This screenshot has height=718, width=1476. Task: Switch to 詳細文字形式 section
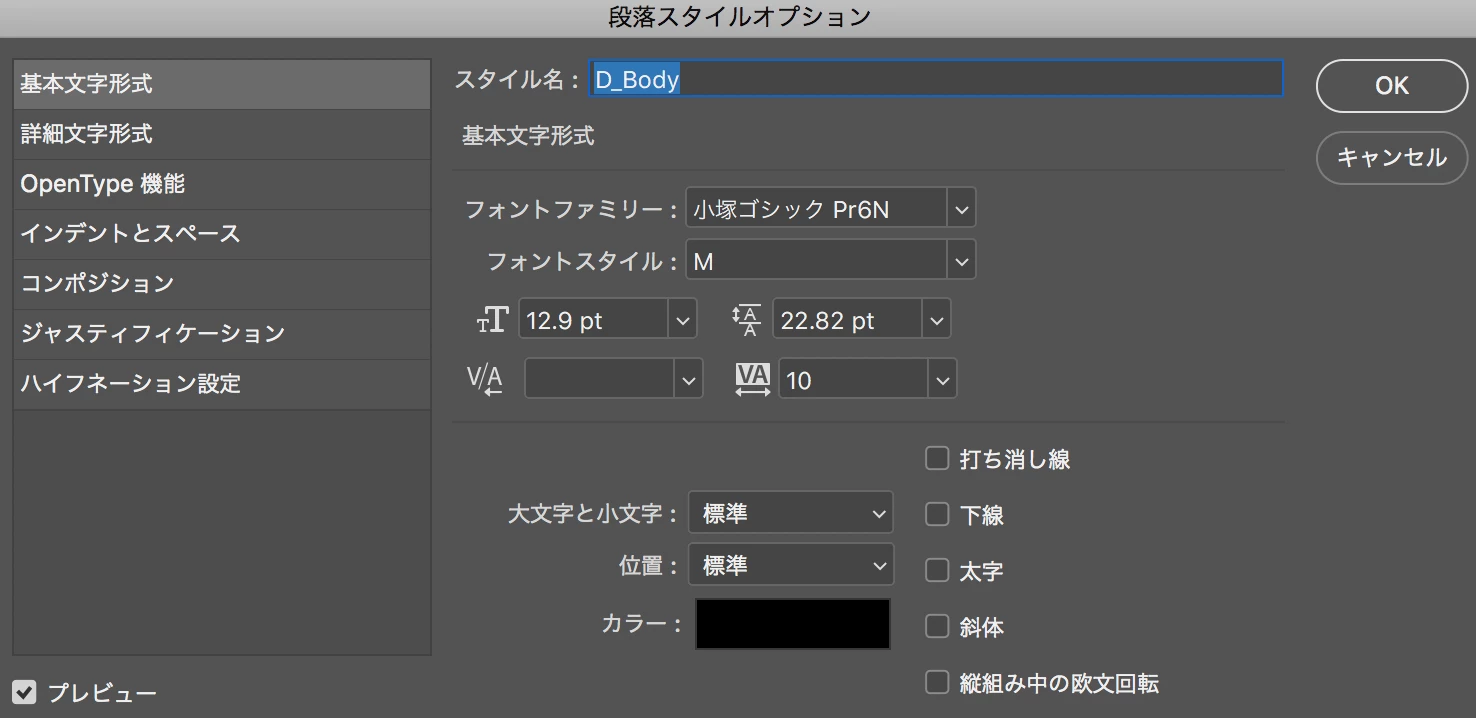pos(222,134)
